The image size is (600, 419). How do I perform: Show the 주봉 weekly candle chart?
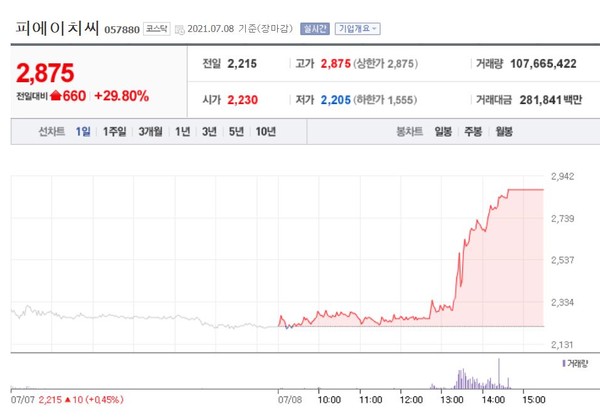(473, 132)
